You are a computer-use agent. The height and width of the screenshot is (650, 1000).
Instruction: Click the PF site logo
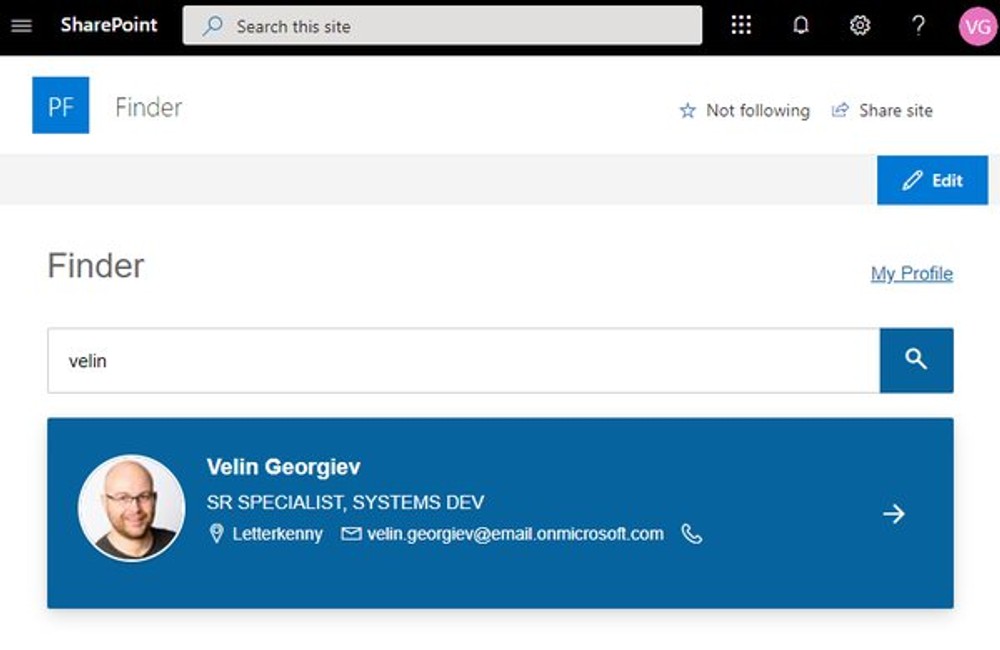click(x=60, y=105)
